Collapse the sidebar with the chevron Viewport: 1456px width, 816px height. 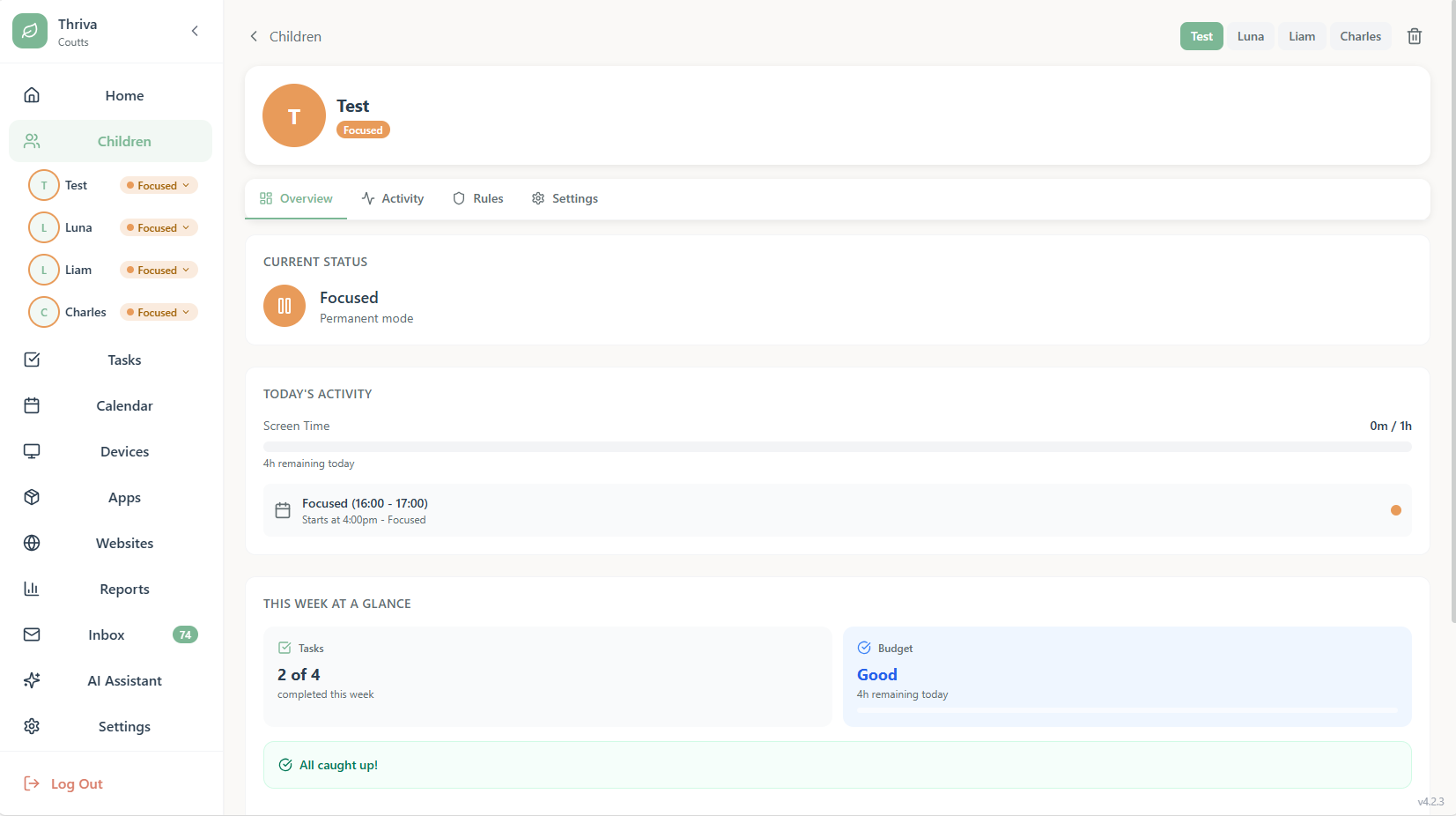click(195, 31)
